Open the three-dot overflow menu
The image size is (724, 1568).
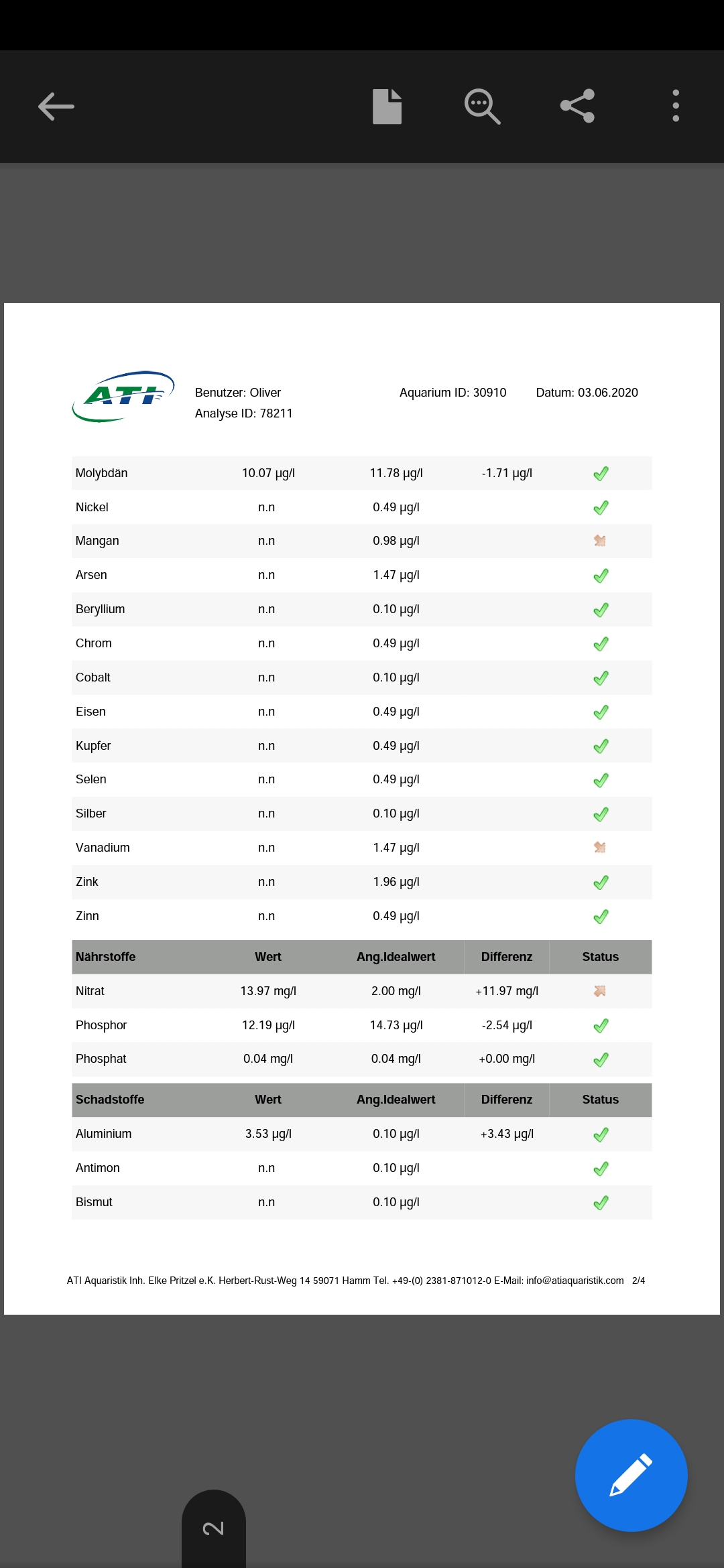tap(675, 107)
